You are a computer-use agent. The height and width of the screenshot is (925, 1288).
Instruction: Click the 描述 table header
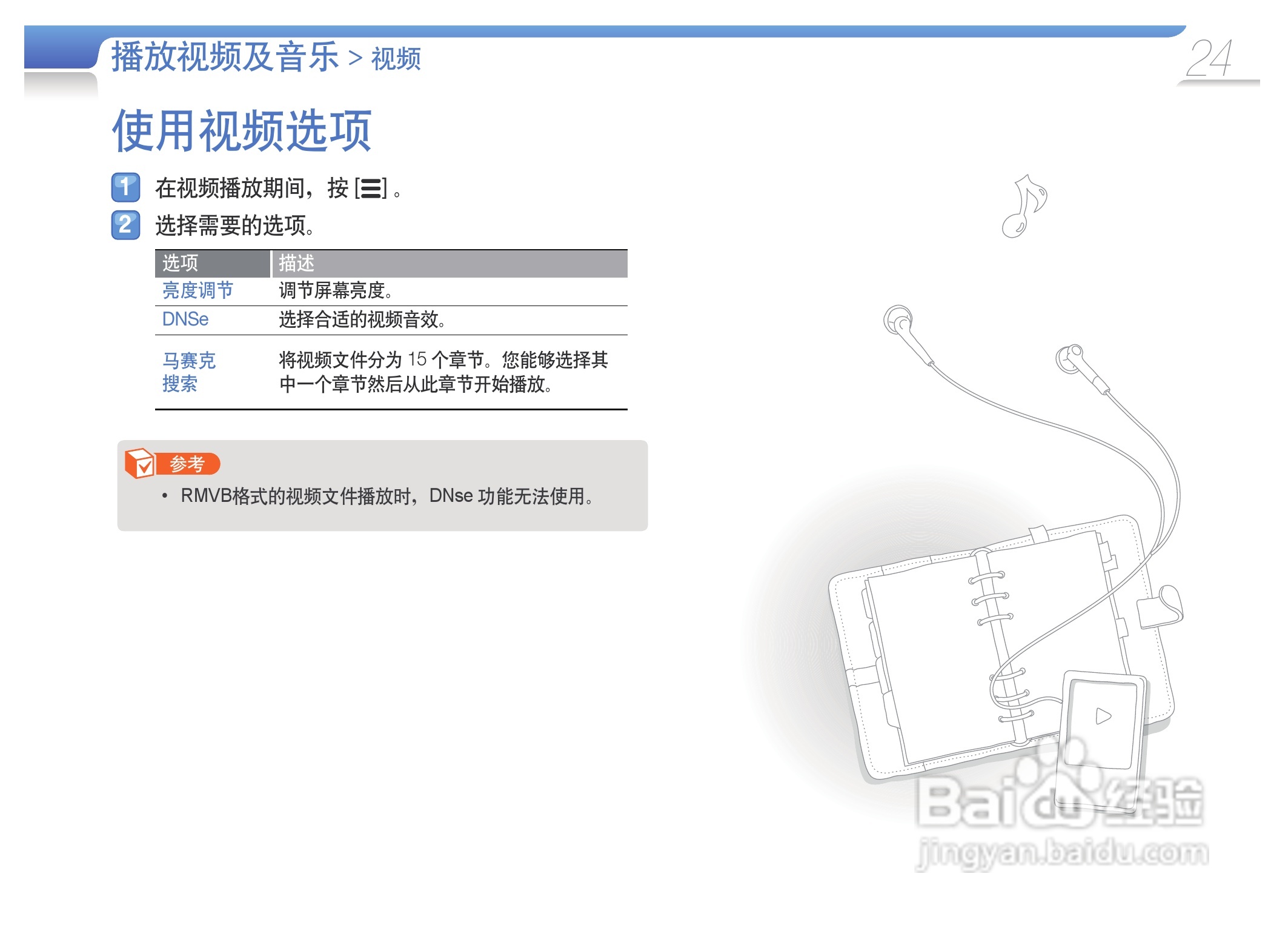296,263
